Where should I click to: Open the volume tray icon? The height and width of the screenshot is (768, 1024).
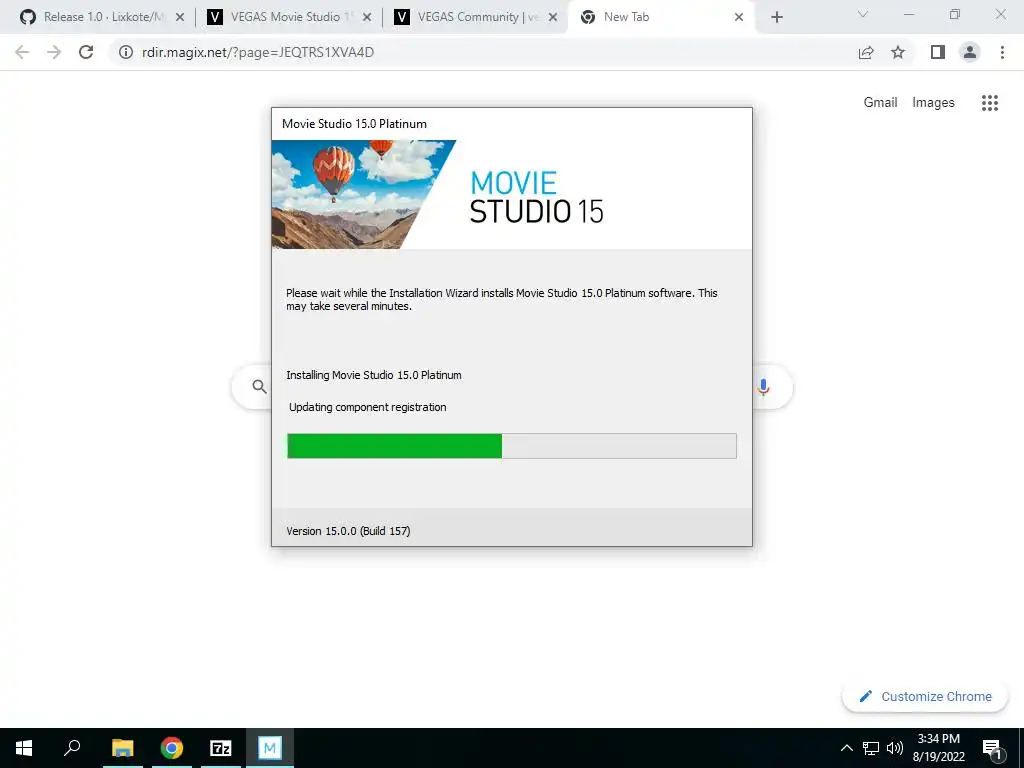[895, 748]
